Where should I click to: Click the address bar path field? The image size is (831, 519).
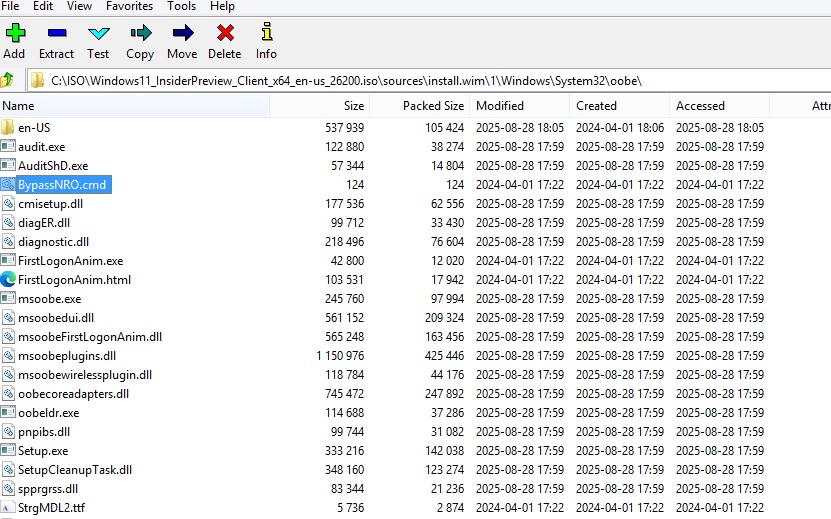click(428, 81)
